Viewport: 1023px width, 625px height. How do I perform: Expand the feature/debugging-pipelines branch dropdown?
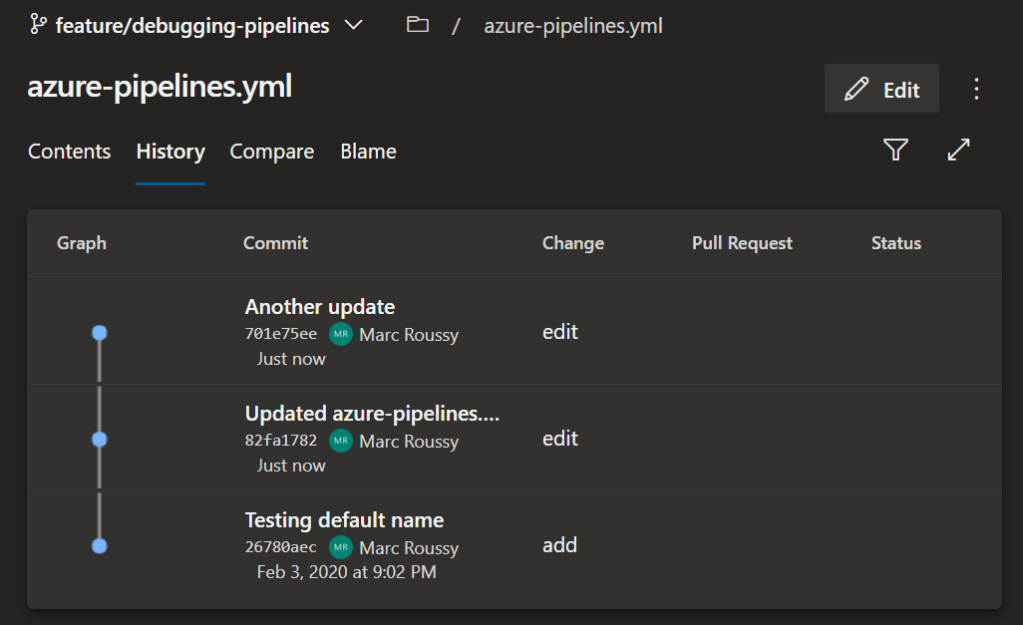click(x=353, y=25)
